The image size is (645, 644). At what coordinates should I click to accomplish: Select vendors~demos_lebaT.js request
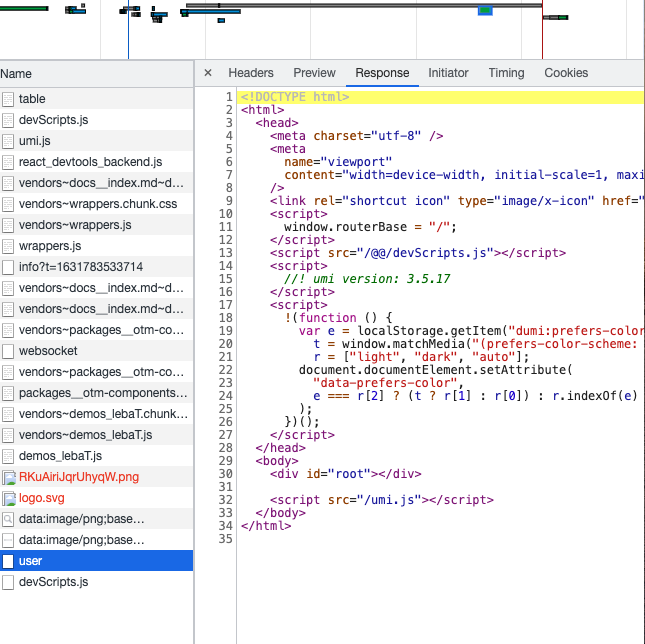96,434
